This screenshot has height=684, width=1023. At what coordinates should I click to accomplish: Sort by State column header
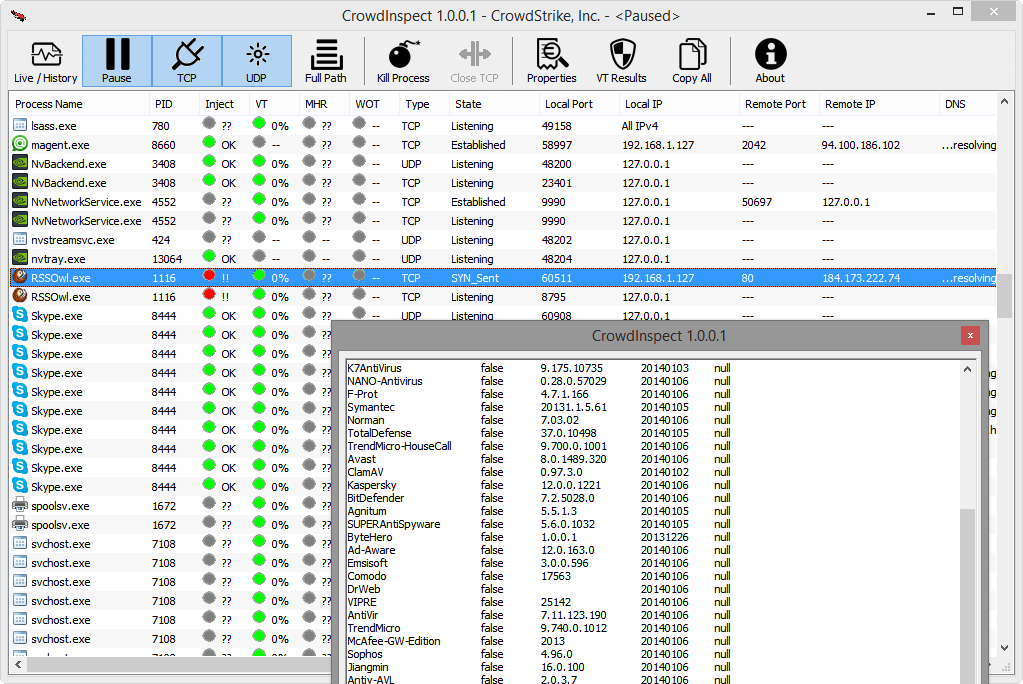[468, 104]
